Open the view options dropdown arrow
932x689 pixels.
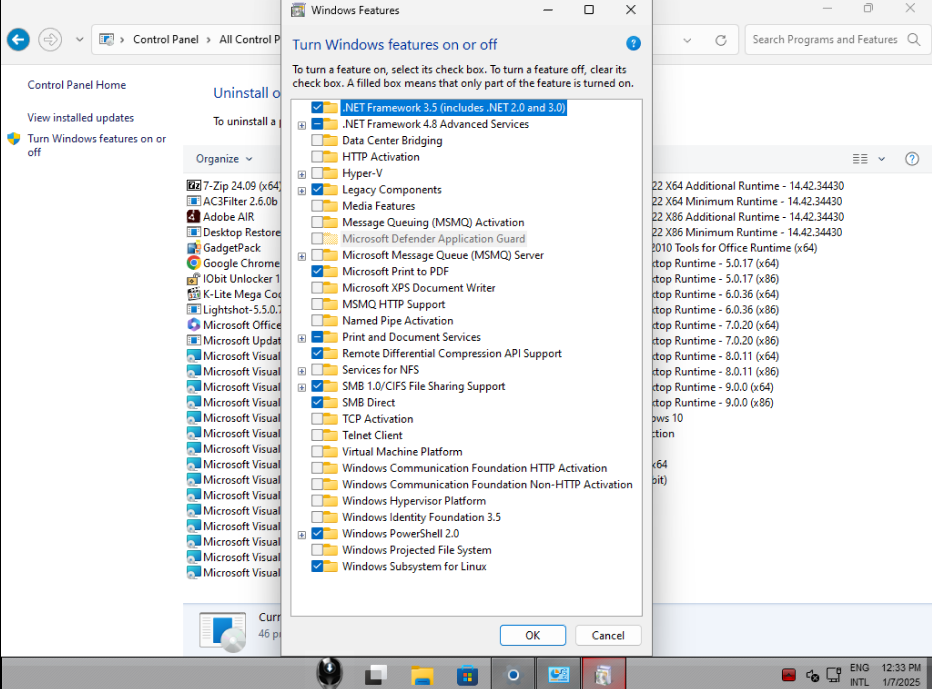pos(881,159)
